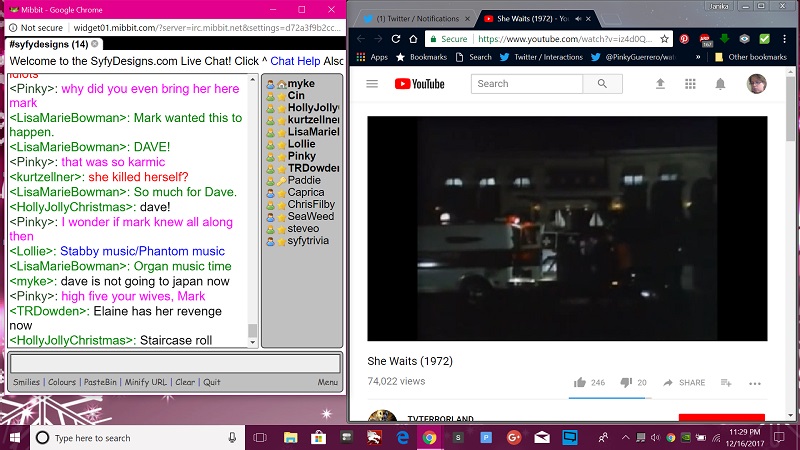The height and width of the screenshot is (450, 800).
Task: Reload the YouTube page
Action: click(395, 39)
